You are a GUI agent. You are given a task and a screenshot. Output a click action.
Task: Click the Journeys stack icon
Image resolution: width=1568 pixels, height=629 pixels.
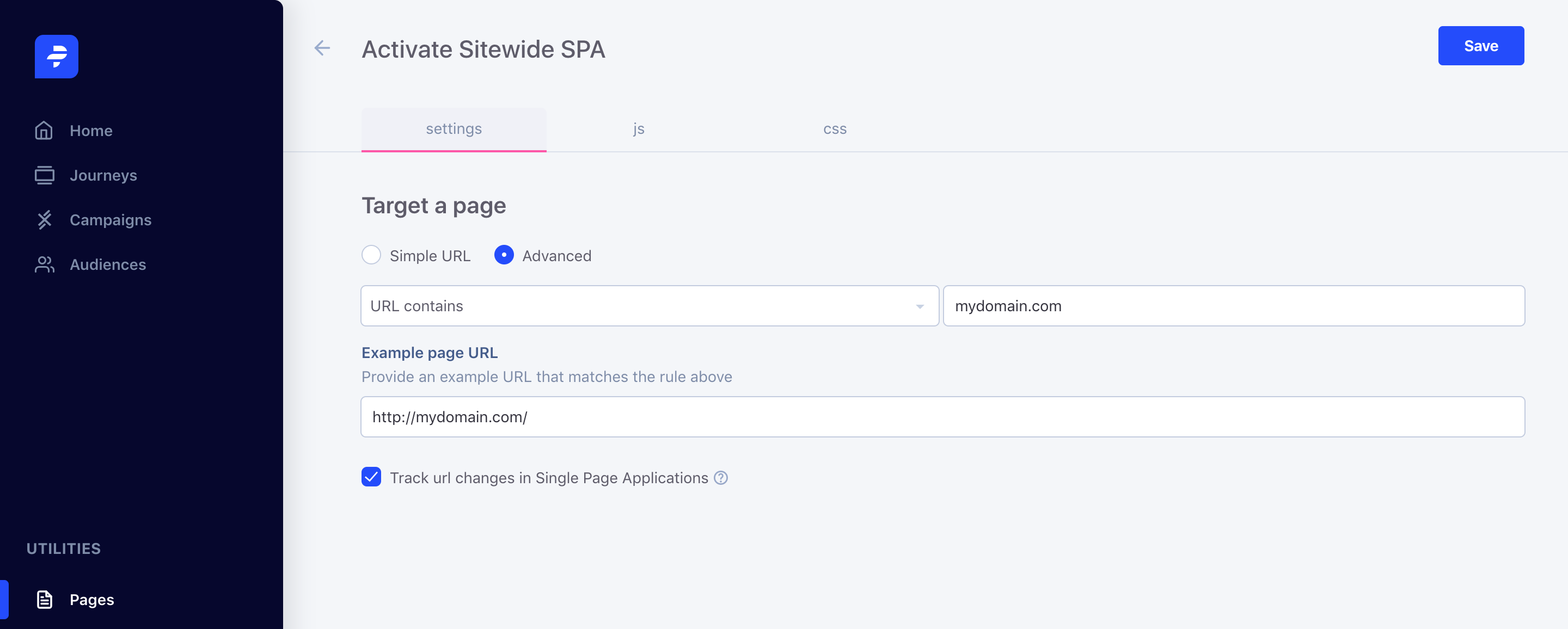coord(44,175)
